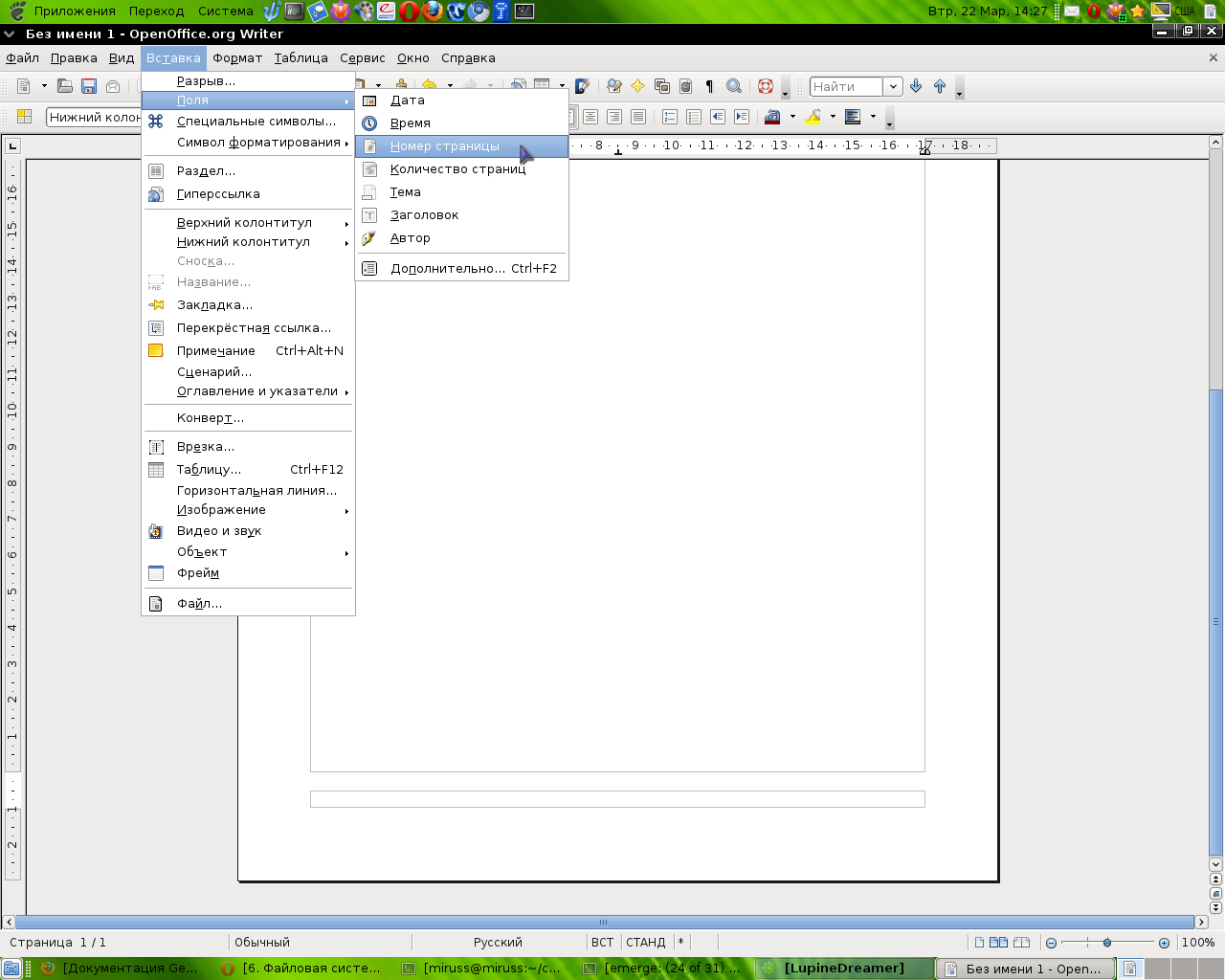
Task: Open Дополнительно fields dialog
Action: 462,269
